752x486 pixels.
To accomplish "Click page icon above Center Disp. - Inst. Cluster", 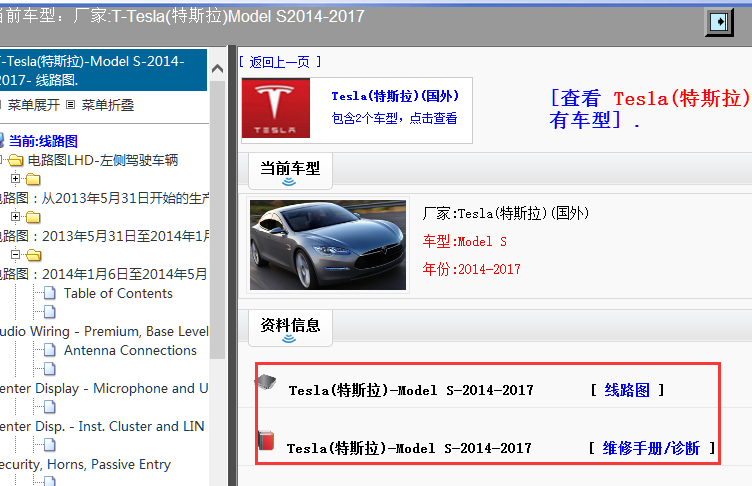I will (49, 407).
